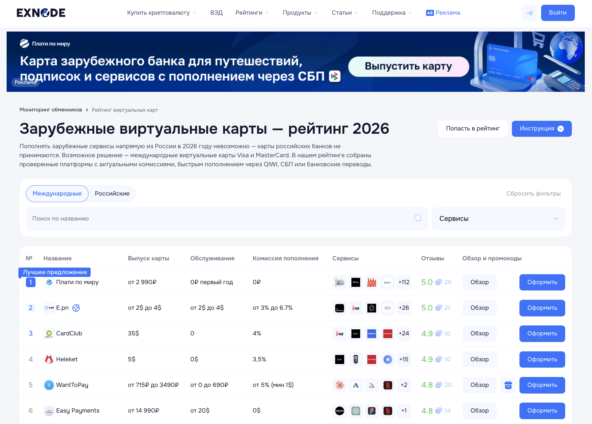Click reviews comment icon in E.pn row

click(438, 308)
